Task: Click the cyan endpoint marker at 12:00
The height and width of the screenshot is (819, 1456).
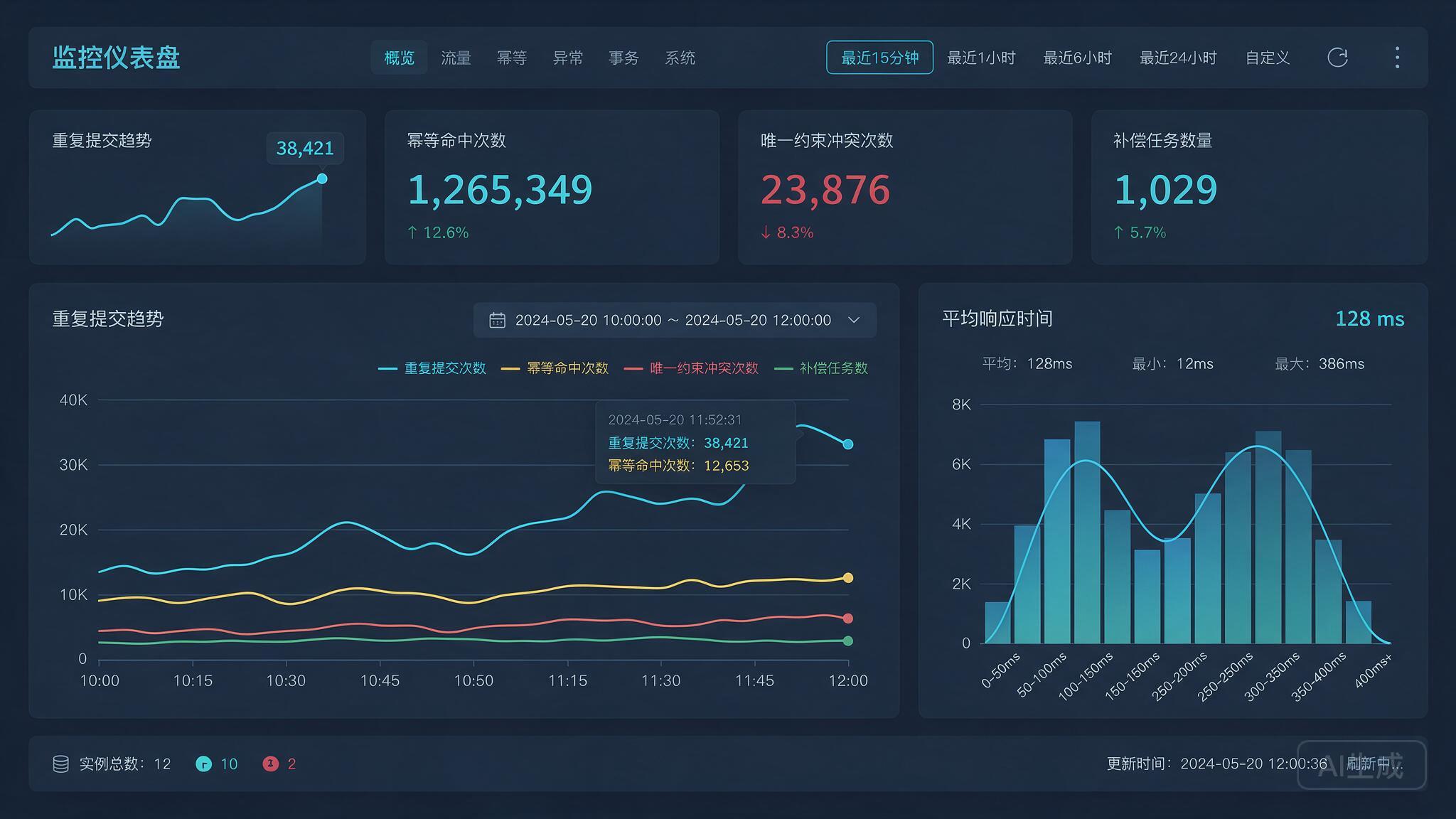Action: click(848, 444)
